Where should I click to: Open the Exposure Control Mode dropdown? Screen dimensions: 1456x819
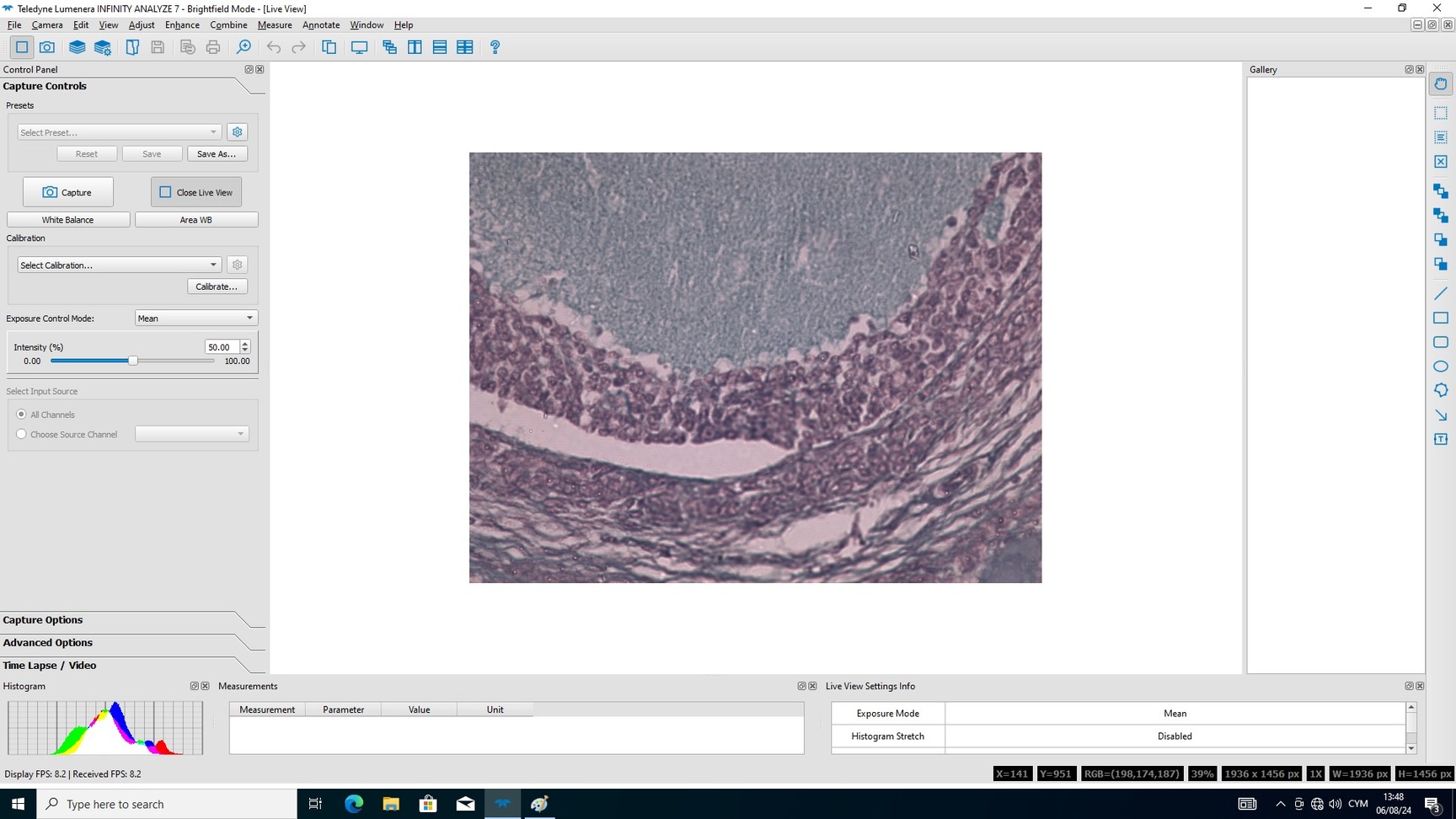(195, 318)
